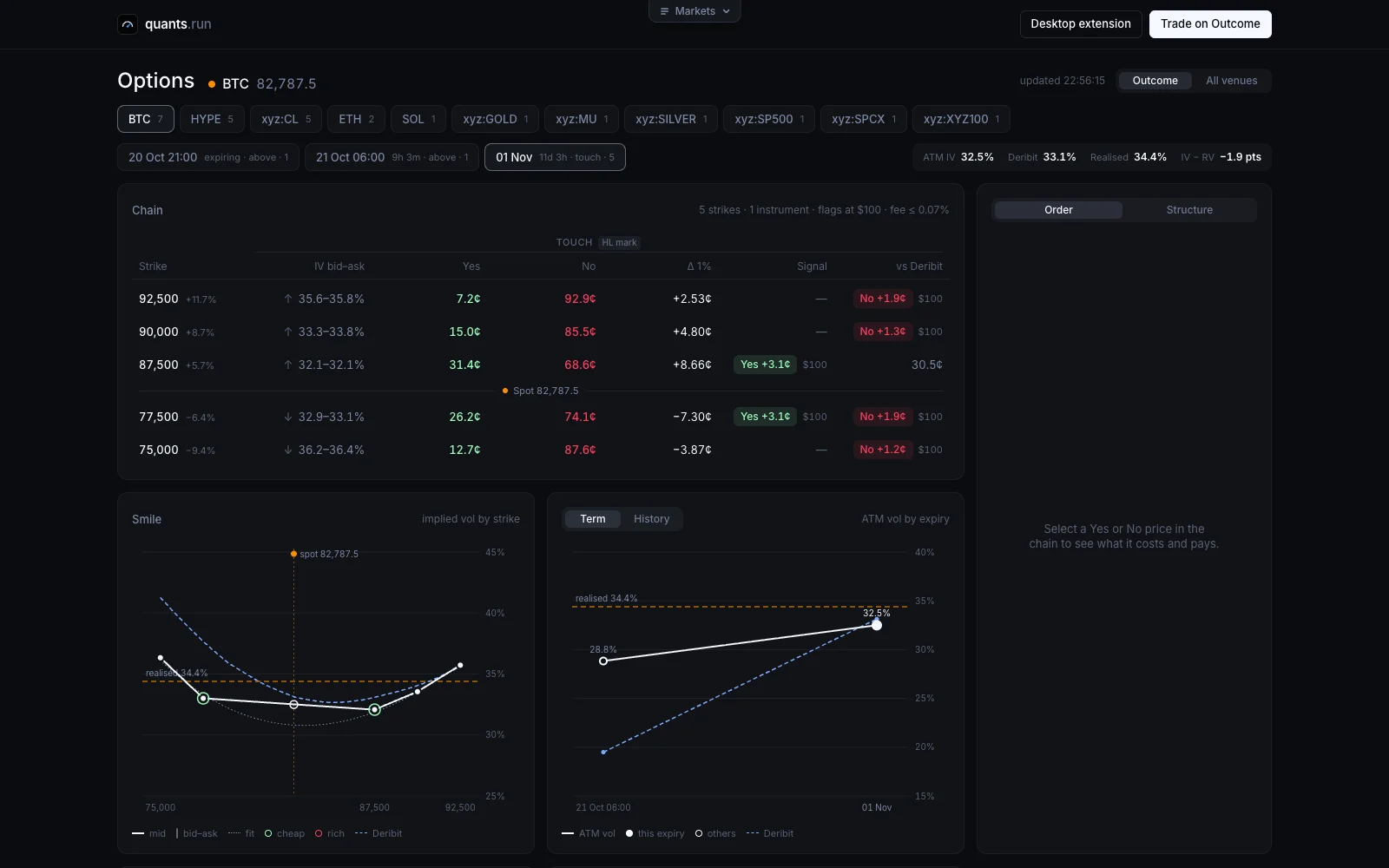Click Yes +3.1¢ signal for 87,500

click(x=765, y=365)
